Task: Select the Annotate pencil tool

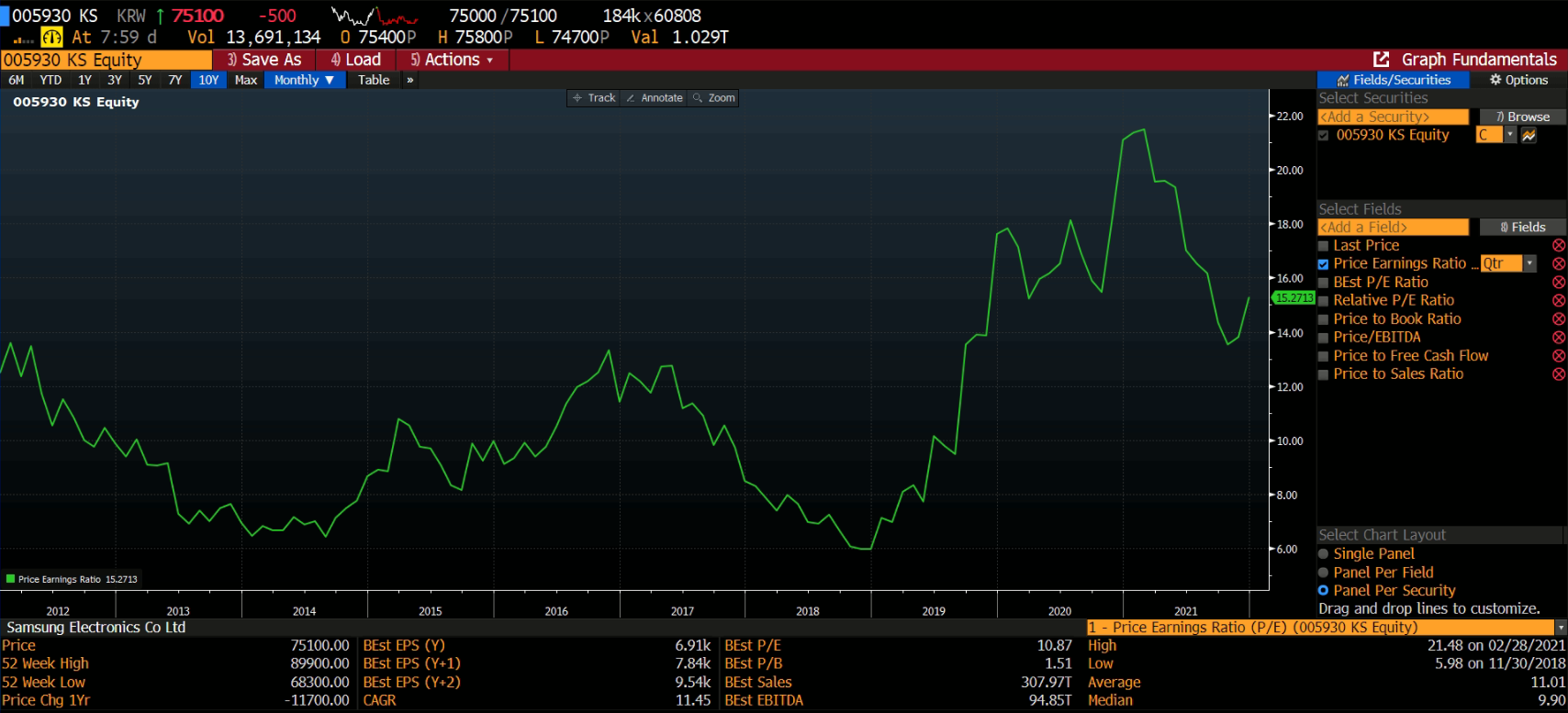Action: click(653, 98)
